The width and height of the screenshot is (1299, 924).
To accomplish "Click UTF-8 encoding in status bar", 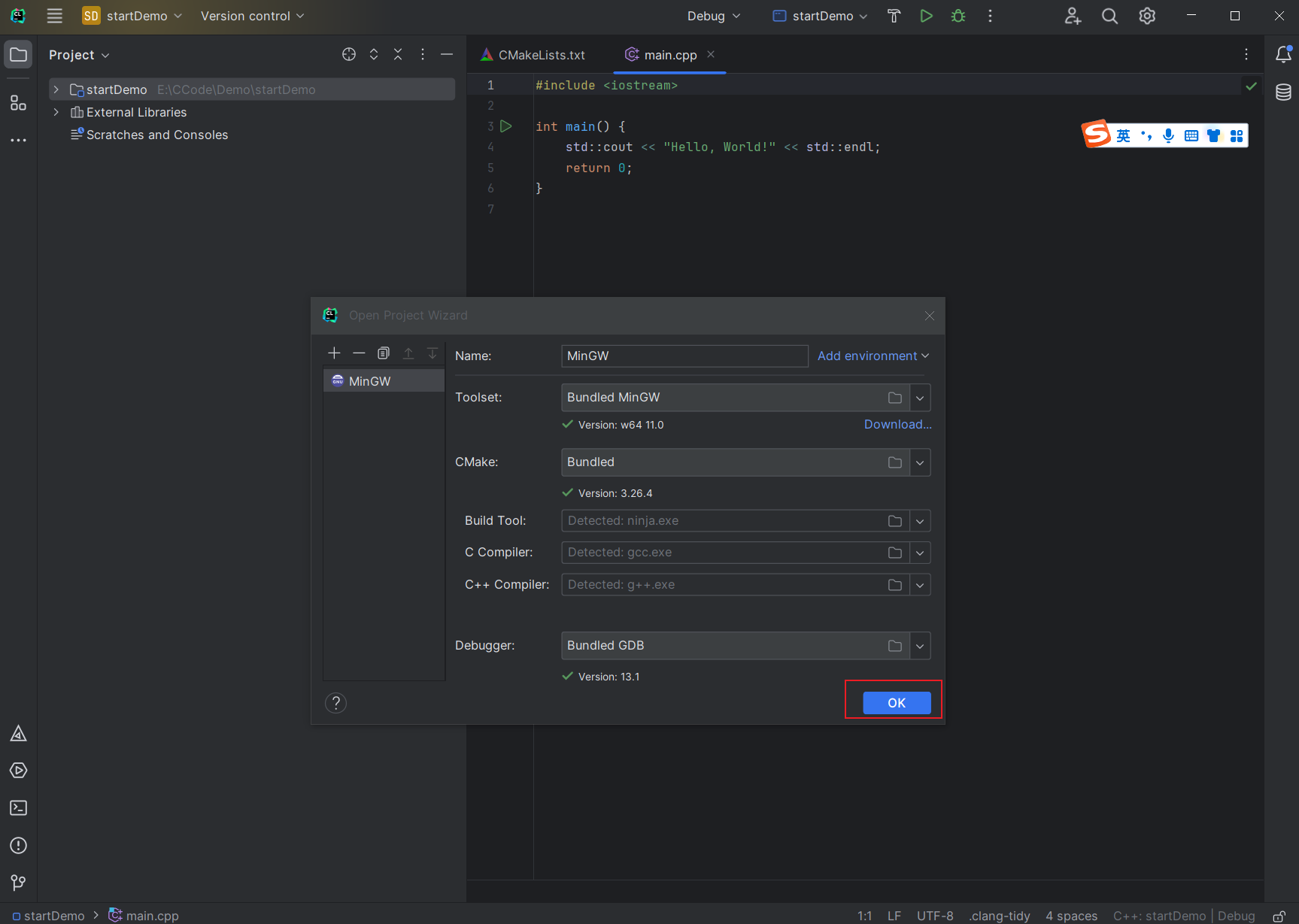I will [x=935, y=916].
